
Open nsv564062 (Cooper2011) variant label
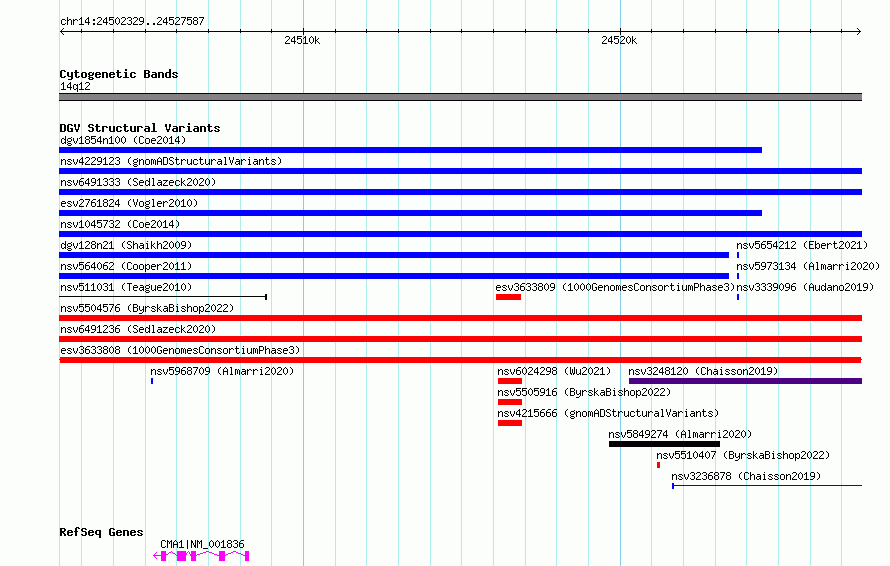[126, 266]
